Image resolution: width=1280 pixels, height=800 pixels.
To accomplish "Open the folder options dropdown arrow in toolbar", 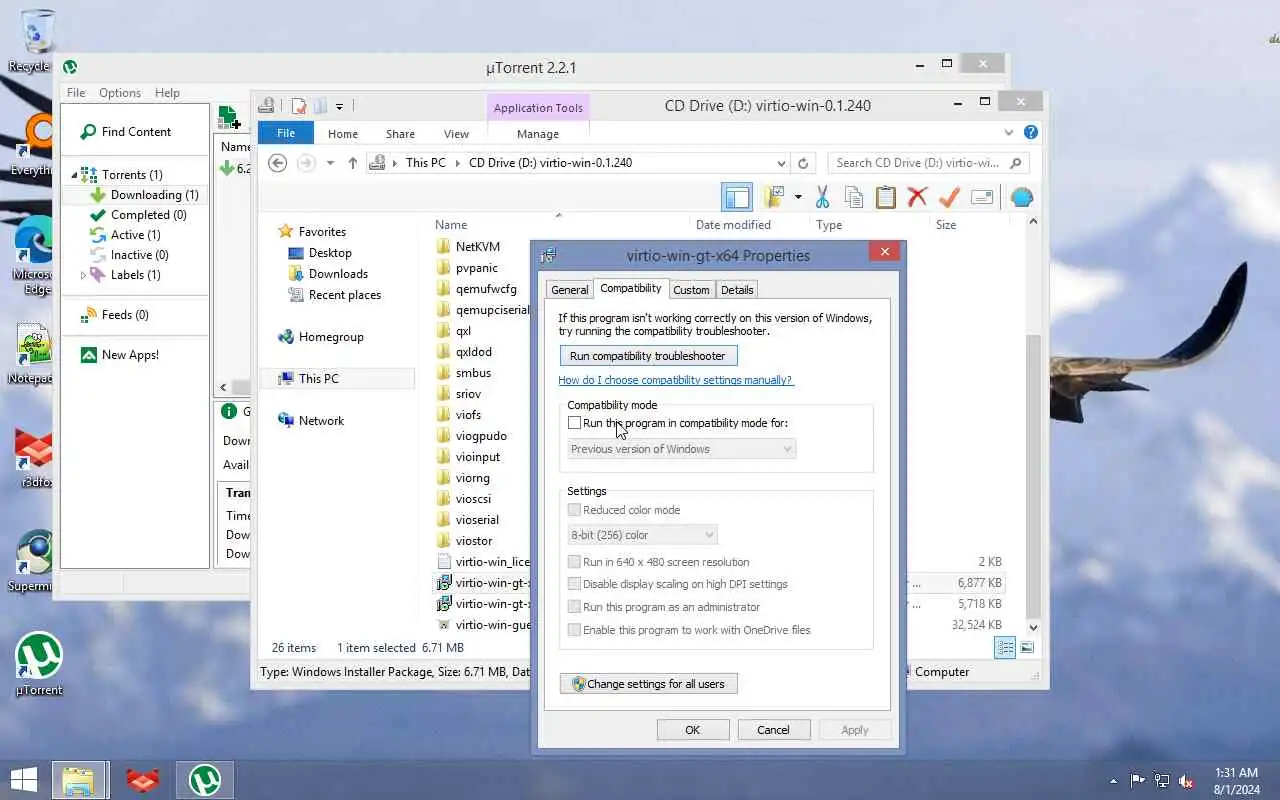I will click(x=797, y=197).
